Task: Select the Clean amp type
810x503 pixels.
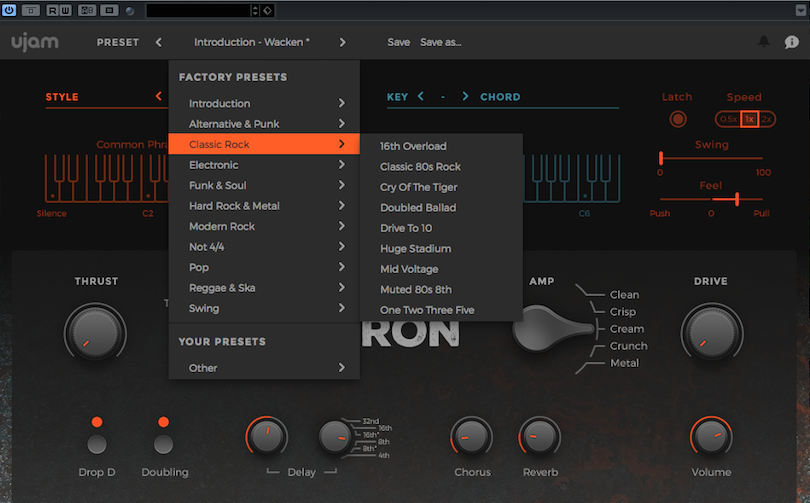Action: click(624, 295)
